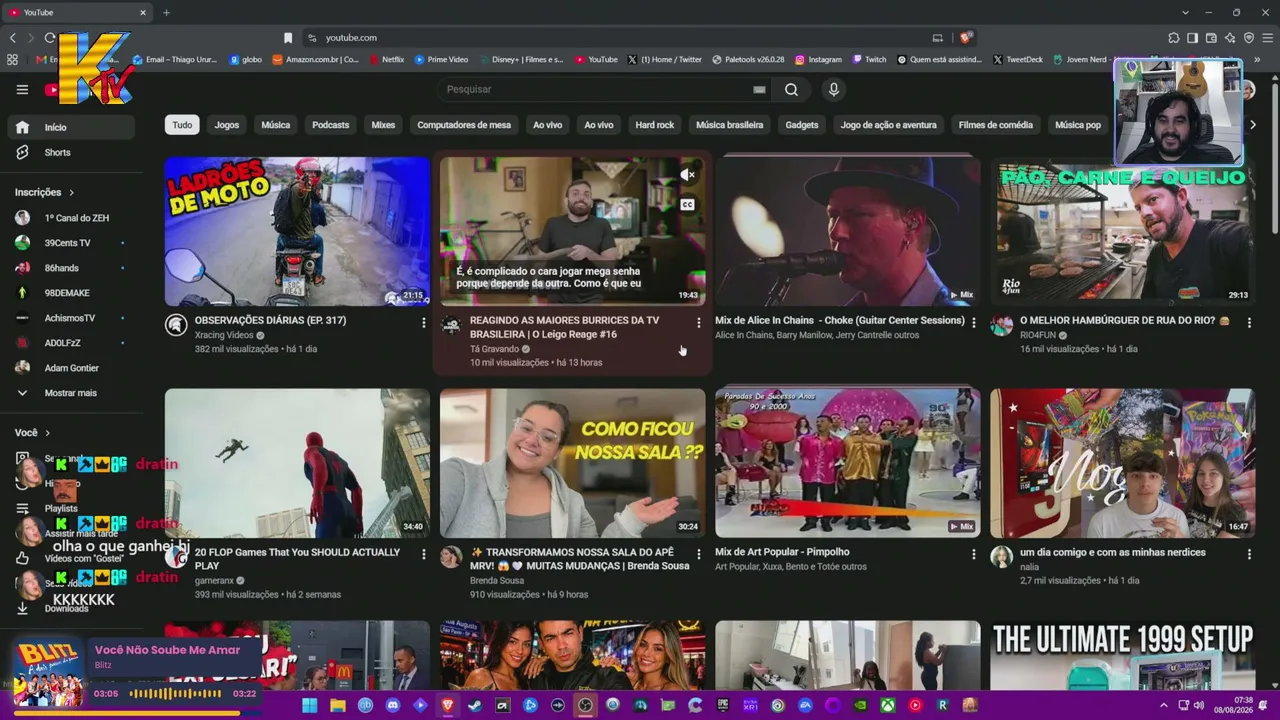Open a new browser tab
The height and width of the screenshot is (720, 1280).
coord(166,12)
